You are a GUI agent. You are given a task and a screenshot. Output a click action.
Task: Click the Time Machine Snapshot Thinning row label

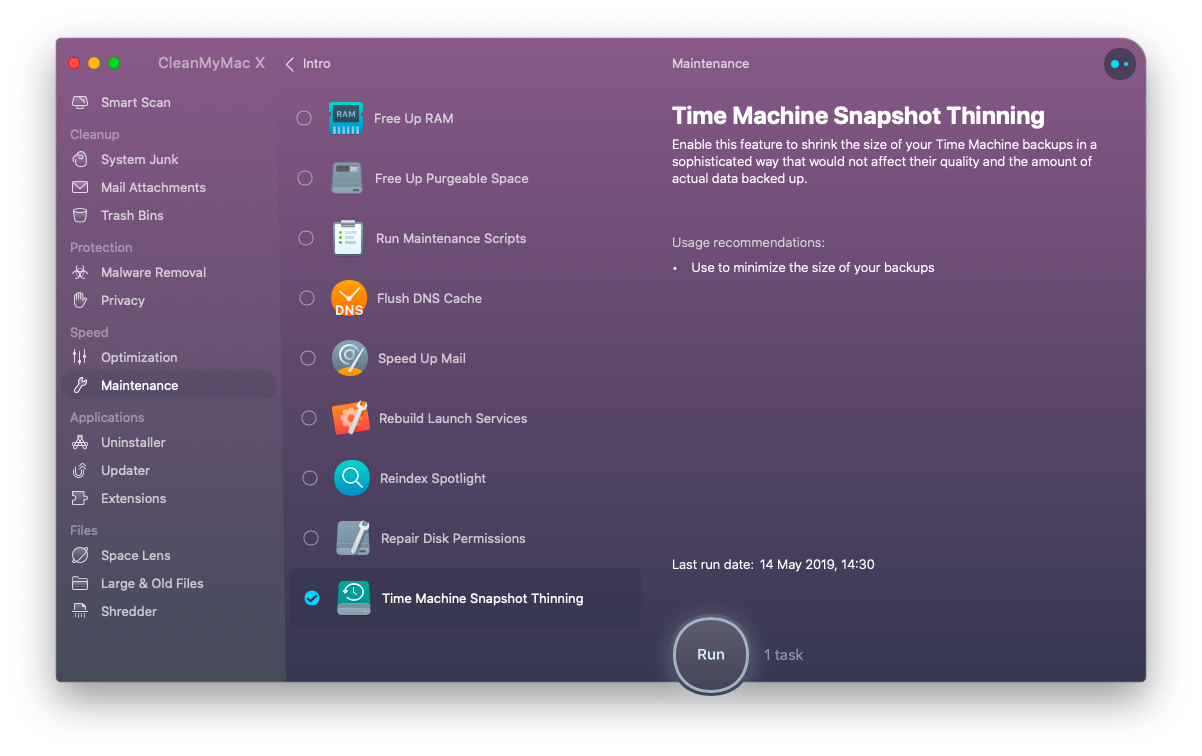click(483, 599)
